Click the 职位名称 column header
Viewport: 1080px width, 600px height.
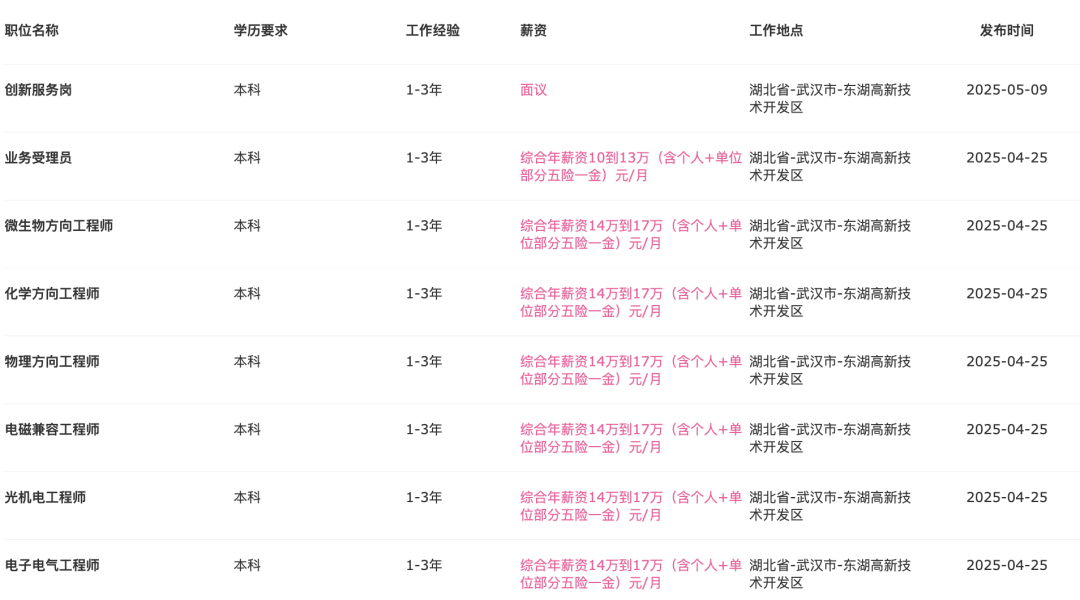tap(32, 30)
